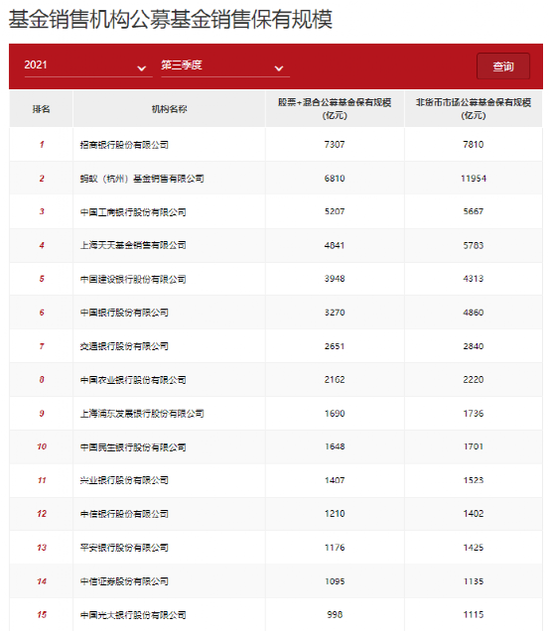Click the value 4860 for 中国银行

473,312
